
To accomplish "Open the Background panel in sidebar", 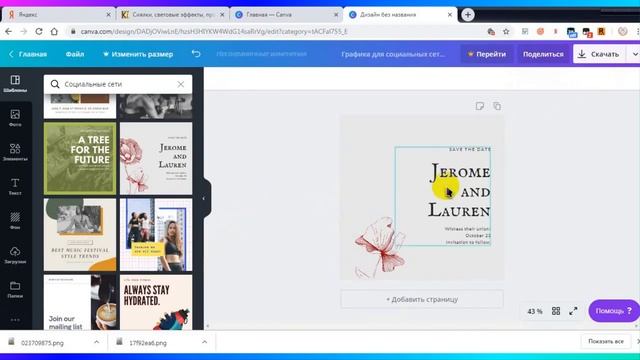I will pyautogui.click(x=15, y=221).
